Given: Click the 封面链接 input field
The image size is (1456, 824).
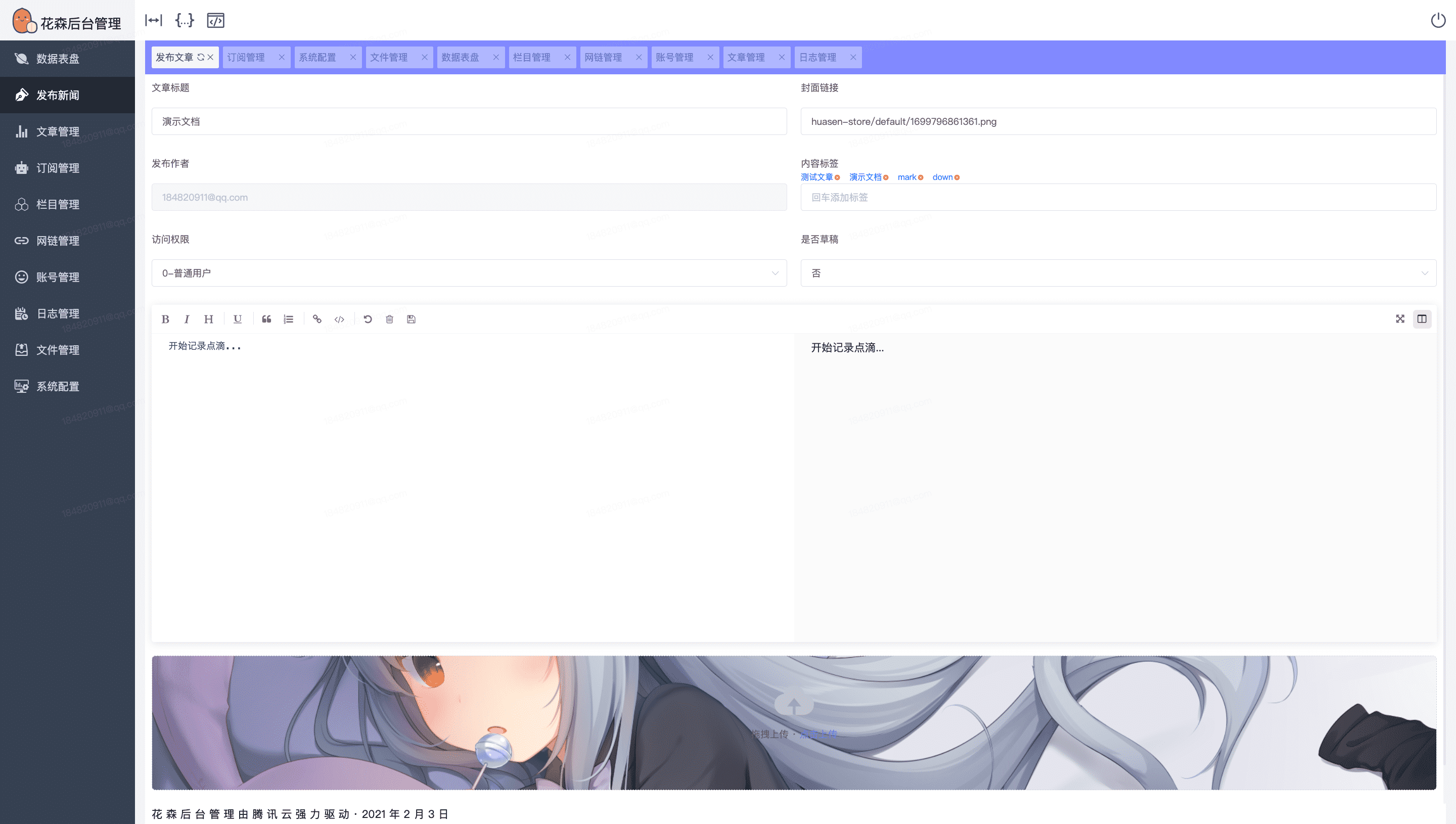Looking at the screenshot, I should click(x=1118, y=121).
